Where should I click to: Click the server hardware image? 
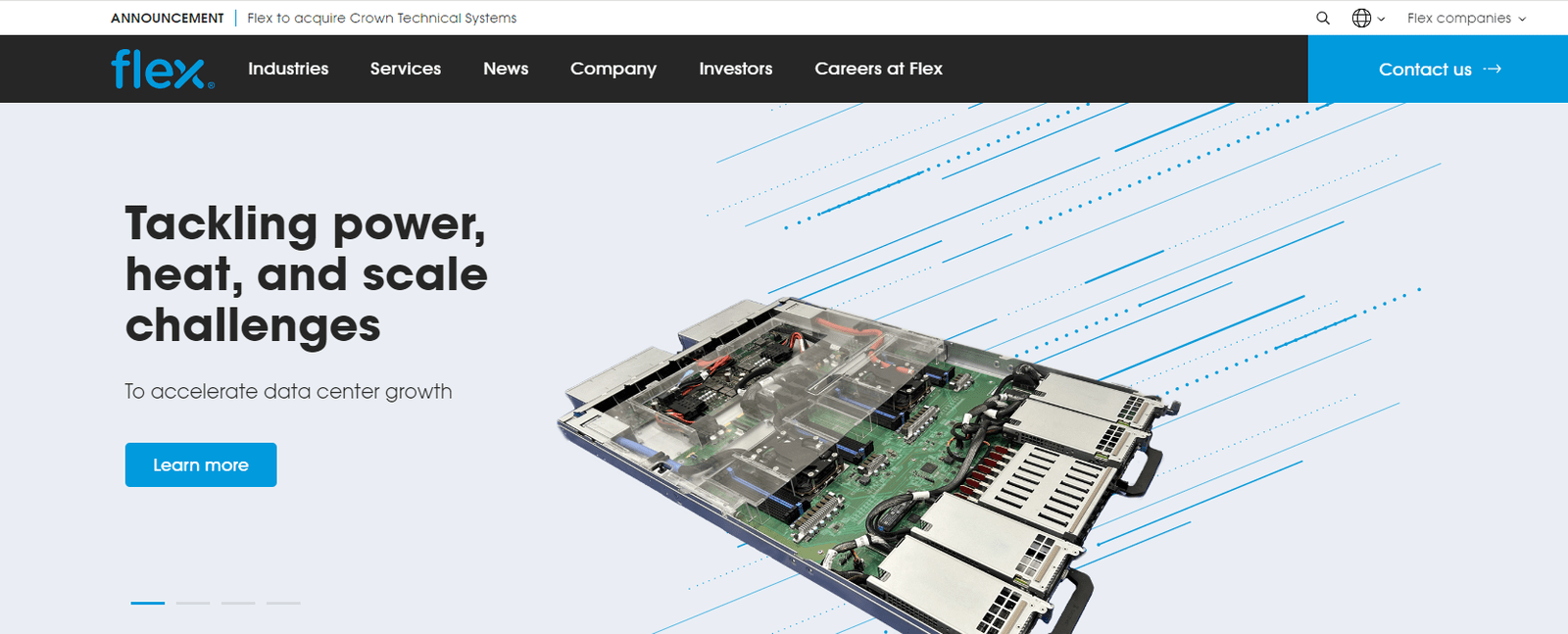click(x=862, y=461)
